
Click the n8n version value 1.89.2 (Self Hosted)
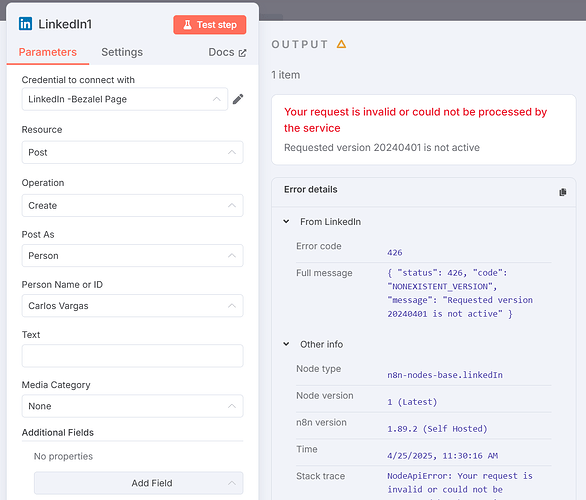(437, 429)
